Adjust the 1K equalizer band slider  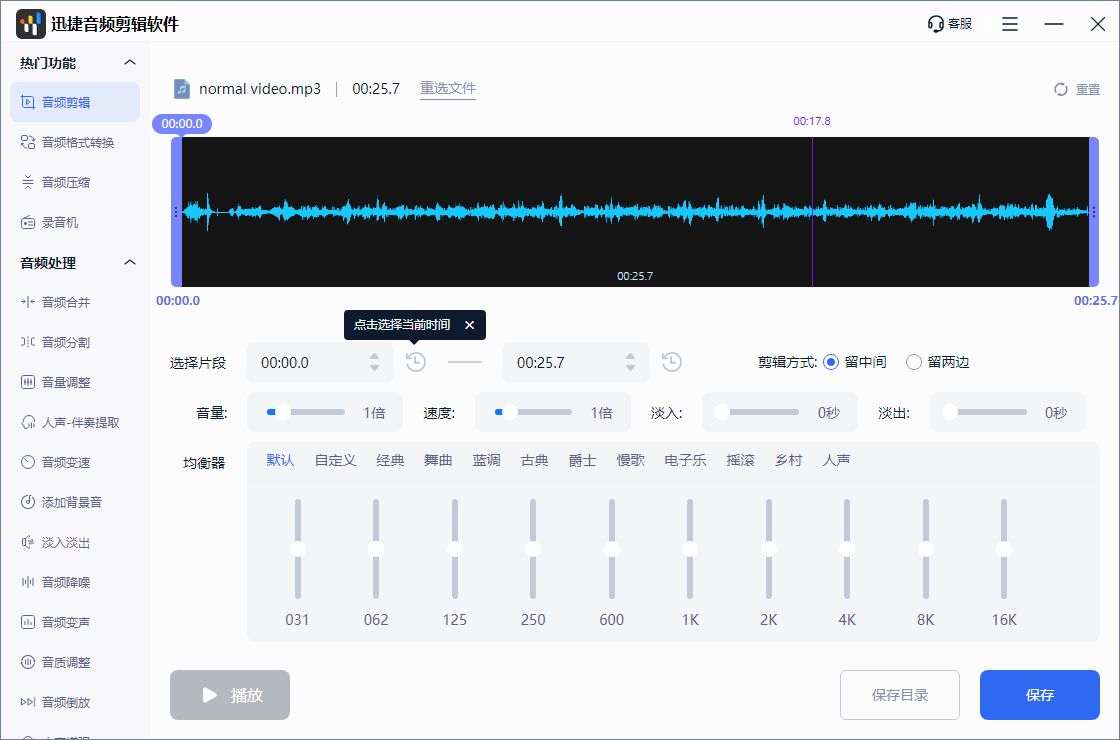tap(690, 549)
